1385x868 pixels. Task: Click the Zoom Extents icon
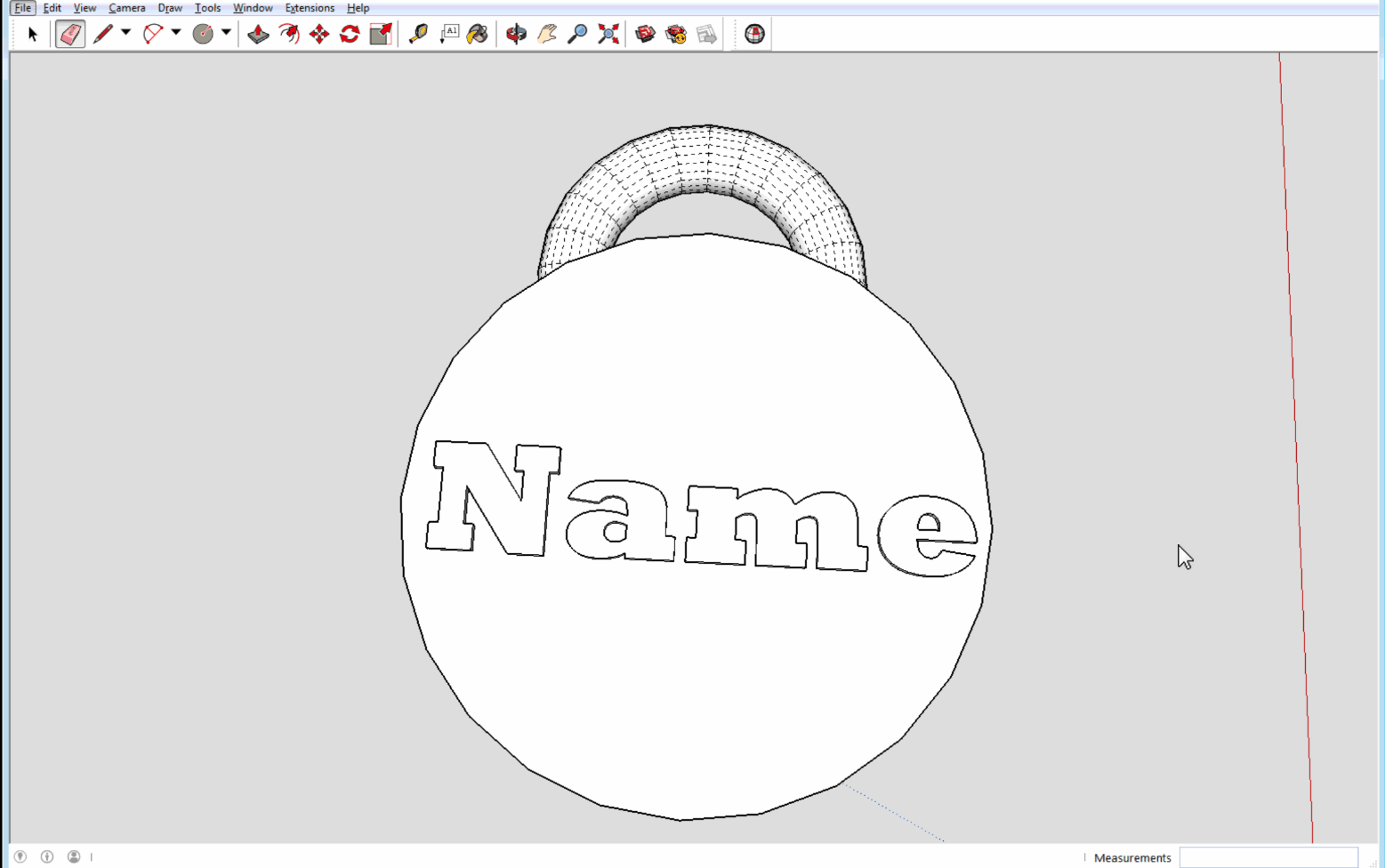608,35
